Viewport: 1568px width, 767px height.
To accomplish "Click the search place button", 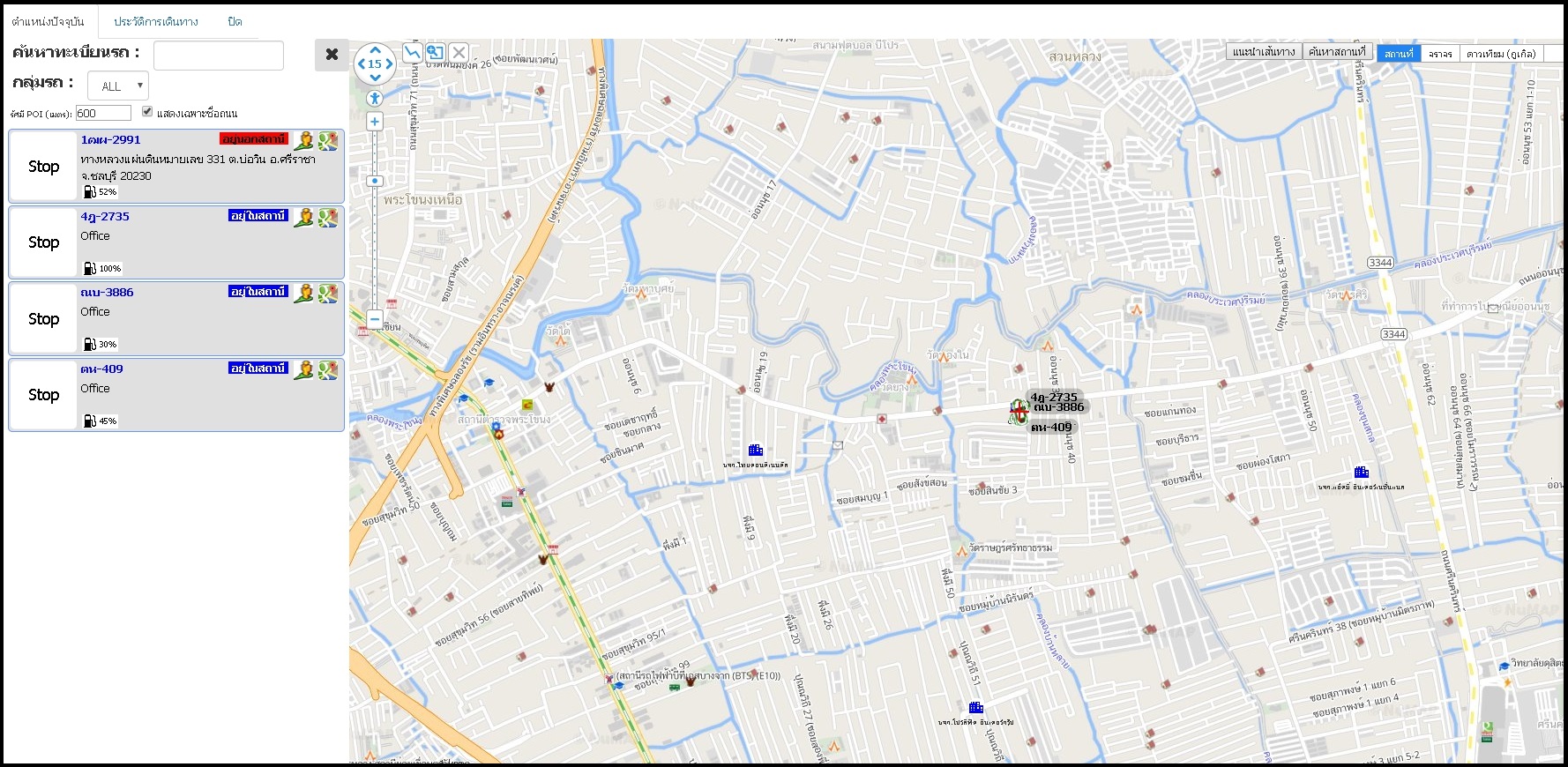I will click(x=1337, y=52).
